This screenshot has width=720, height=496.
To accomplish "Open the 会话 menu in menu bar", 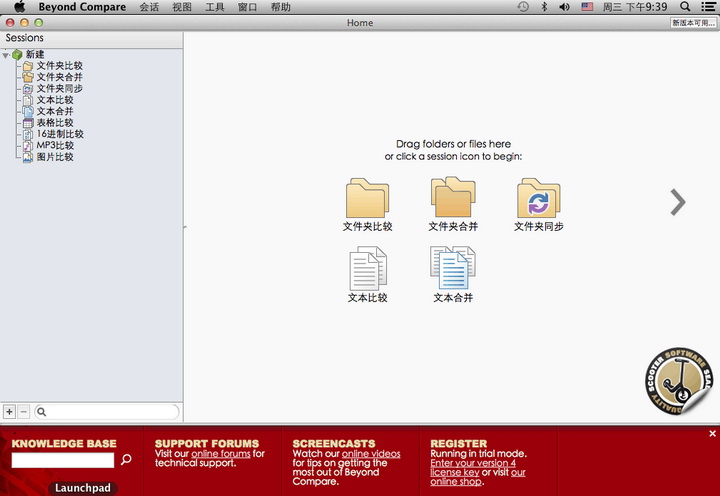I will tap(149, 7).
